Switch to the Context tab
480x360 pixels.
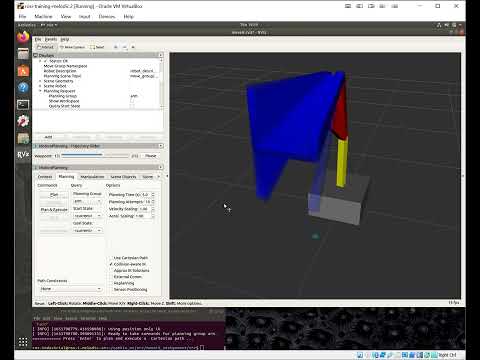tap(45, 177)
